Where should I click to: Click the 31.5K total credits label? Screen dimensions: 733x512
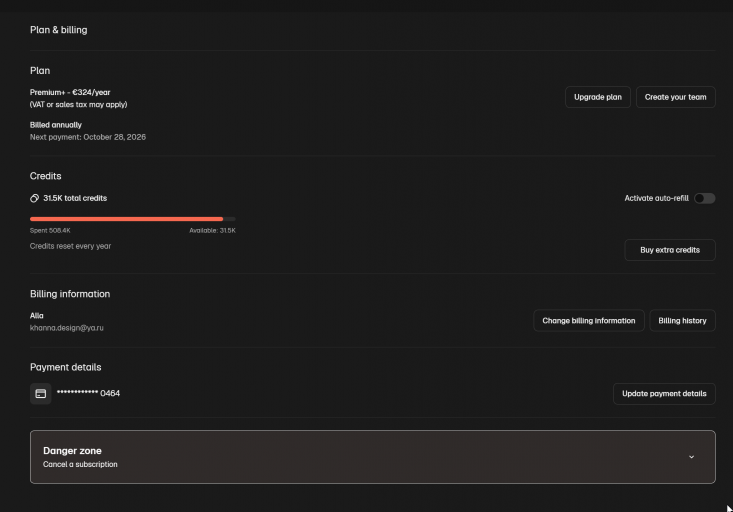[75, 198]
